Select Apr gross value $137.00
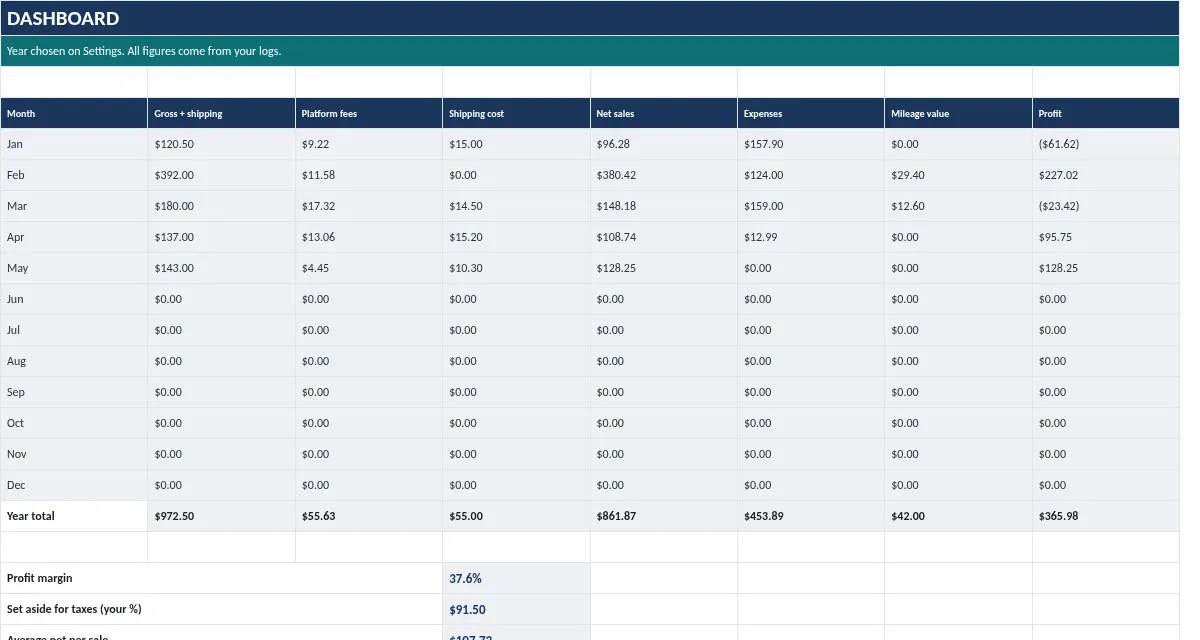The height and width of the screenshot is (640, 1200). [x=221, y=237]
